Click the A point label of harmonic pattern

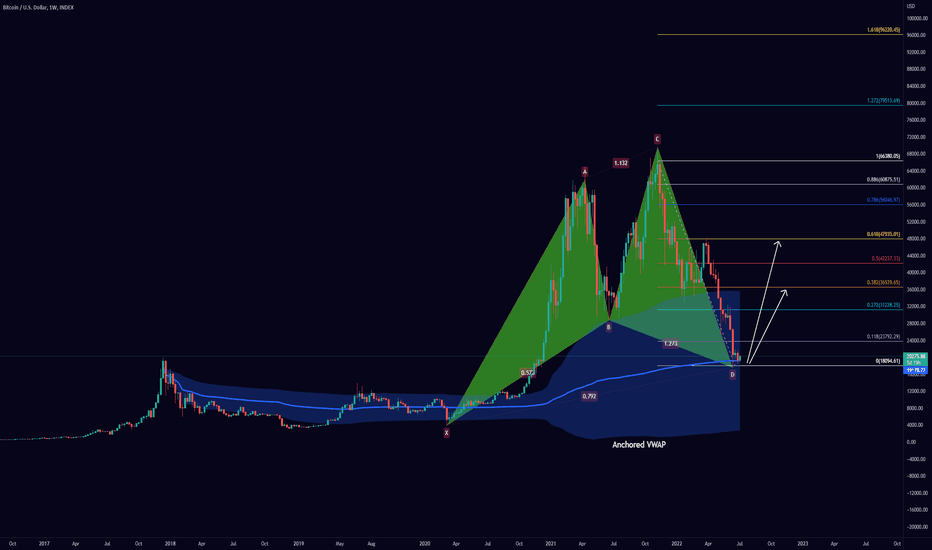[585, 172]
